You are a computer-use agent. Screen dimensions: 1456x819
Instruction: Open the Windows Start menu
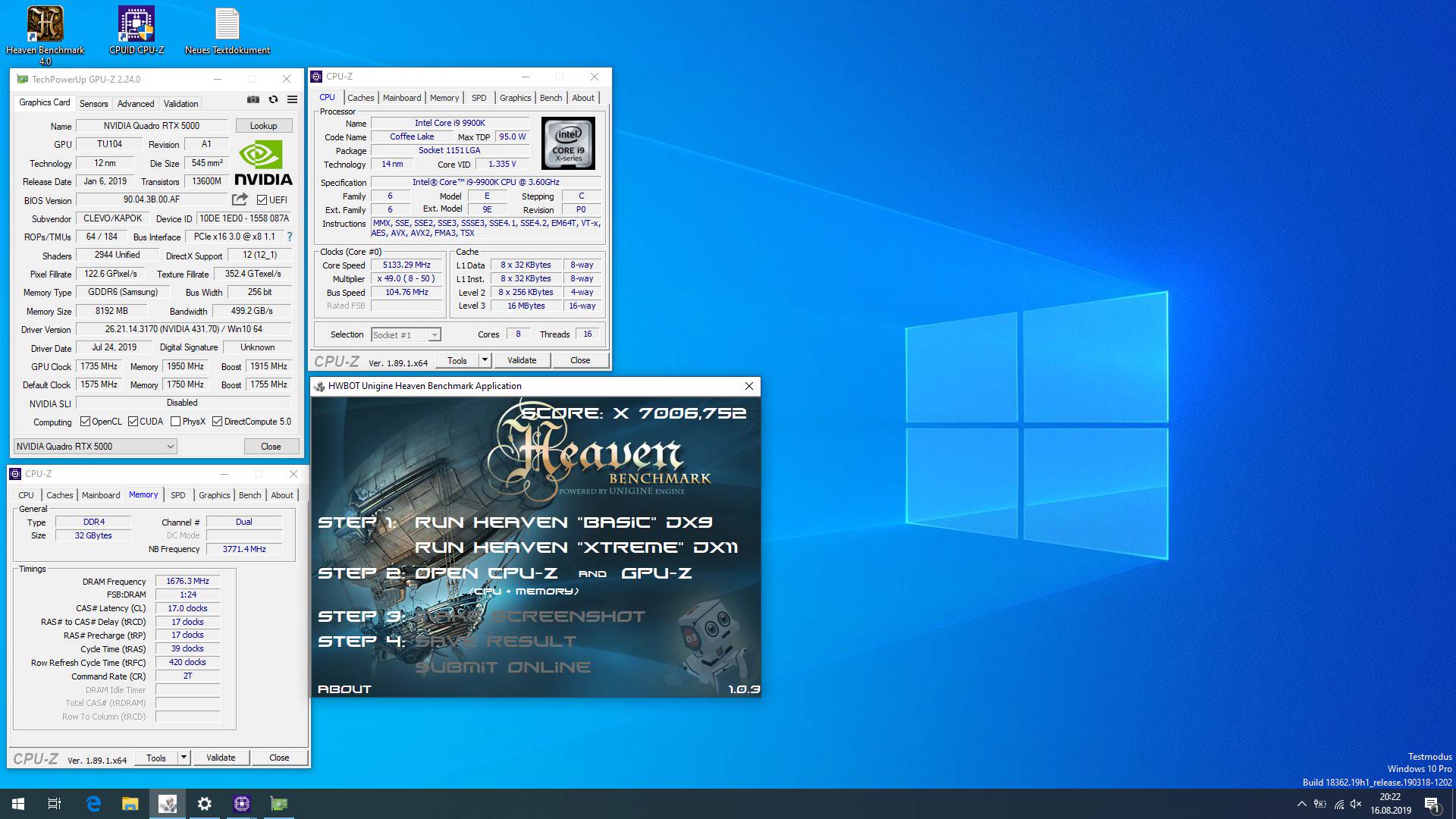point(18,804)
